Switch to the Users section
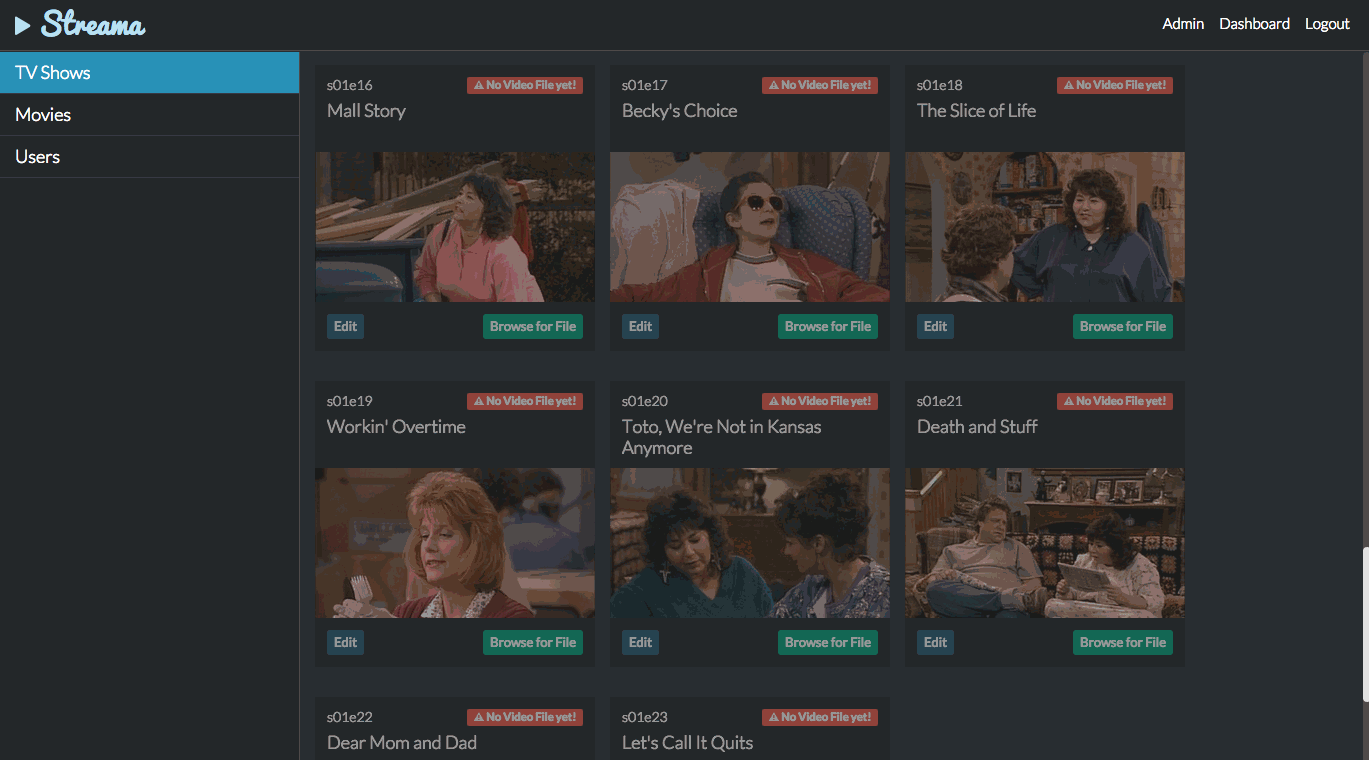The width and height of the screenshot is (1369, 760). tap(149, 157)
